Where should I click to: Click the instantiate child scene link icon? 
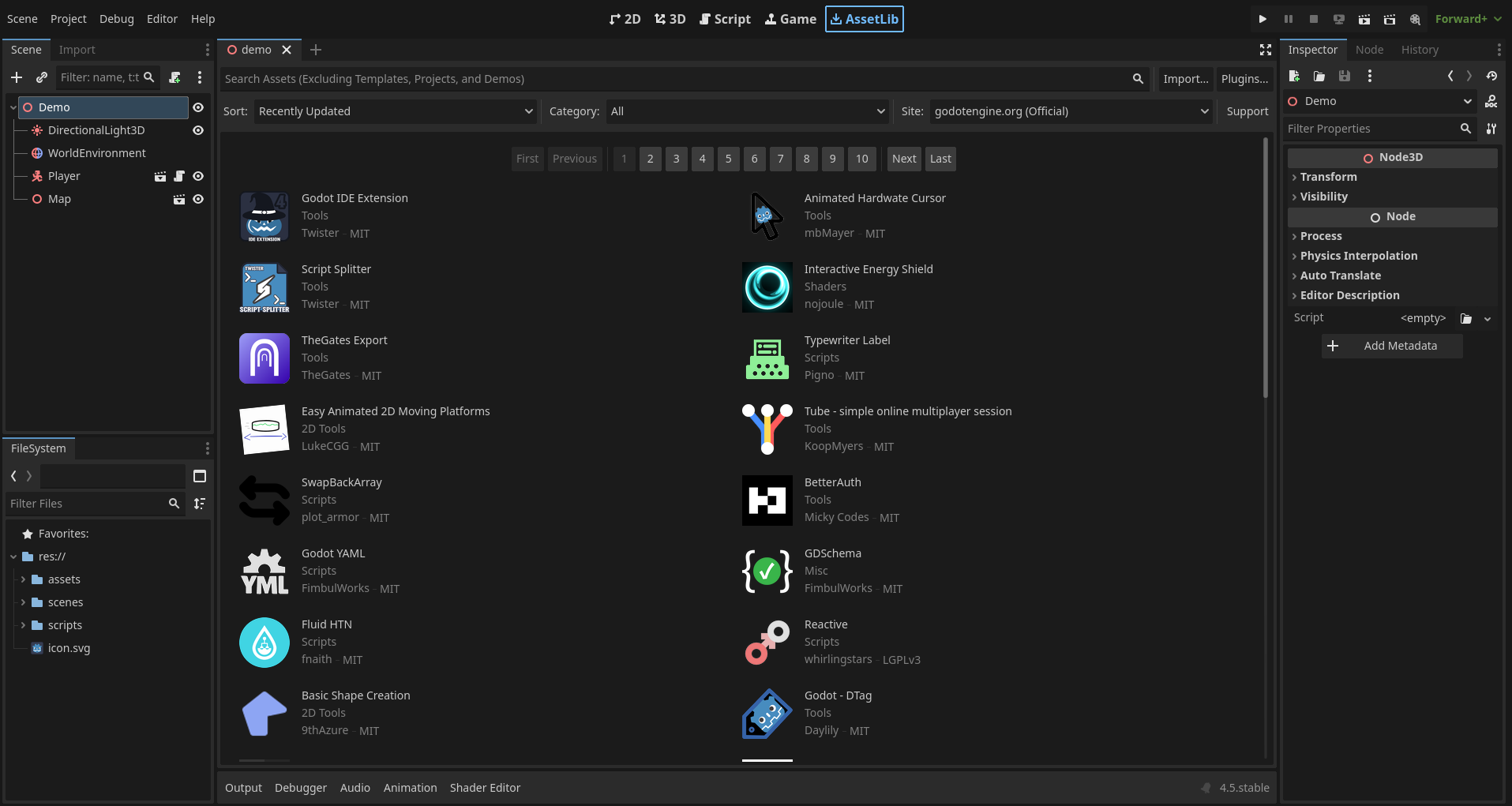42,77
